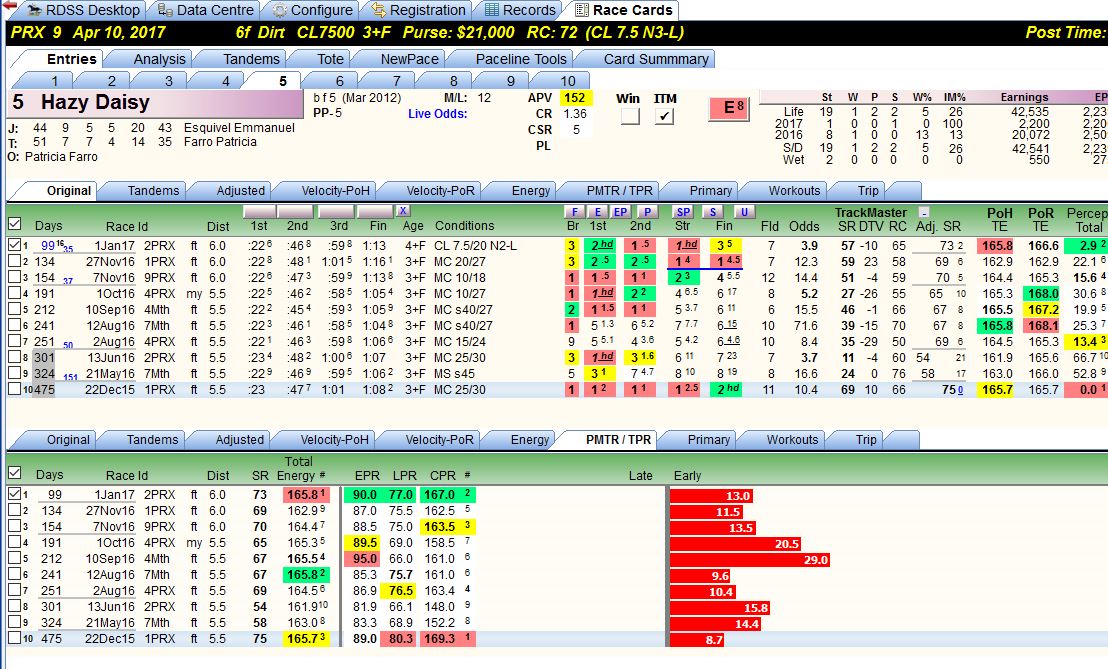Select horse number tab 1
The width and height of the screenshot is (1108, 669).
point(54,81)
